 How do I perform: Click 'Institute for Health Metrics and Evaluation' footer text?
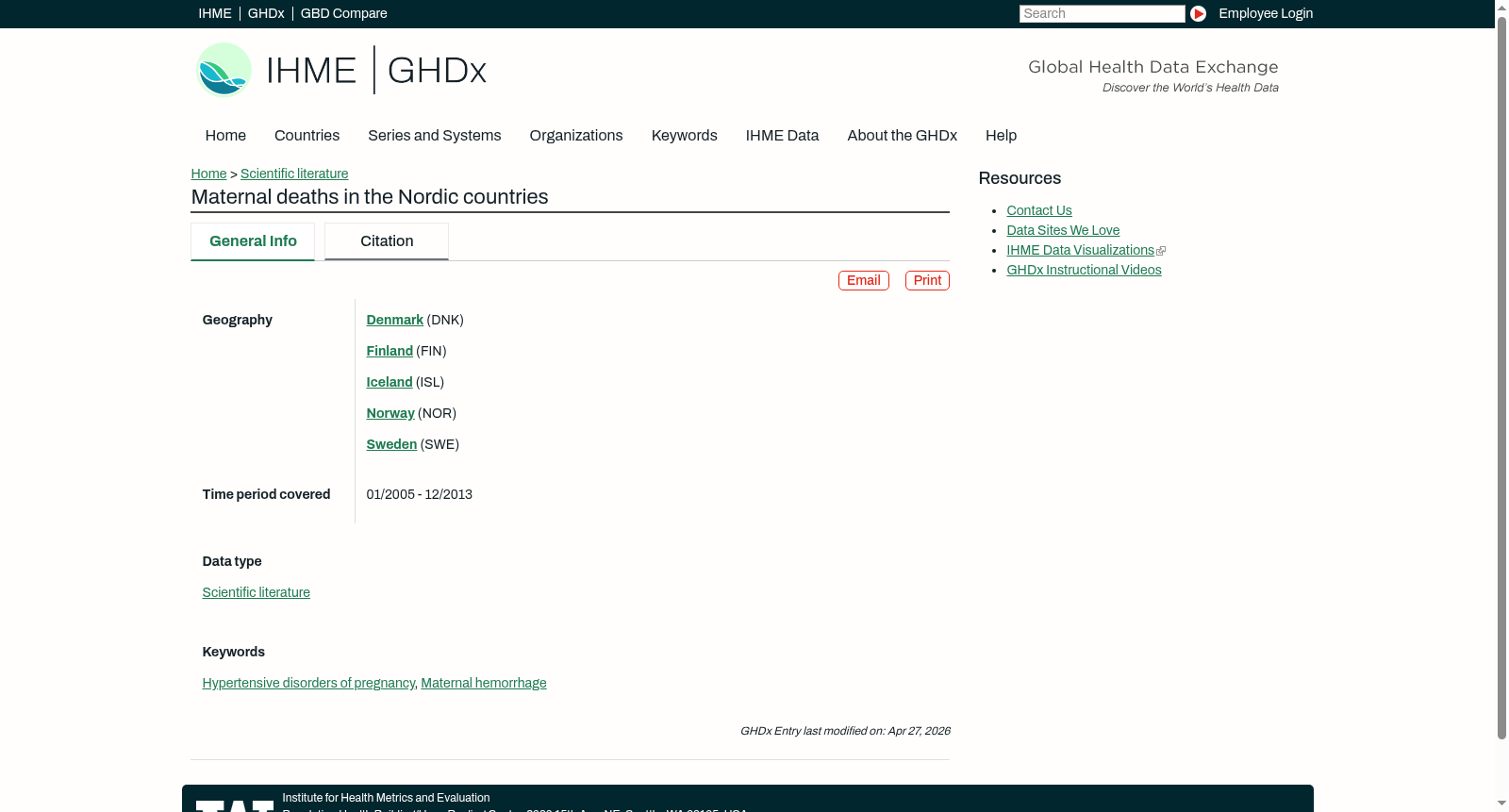click(x=386, y=798)
